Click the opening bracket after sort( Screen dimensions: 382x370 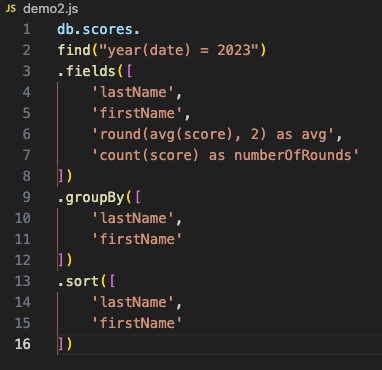(112, 281)
